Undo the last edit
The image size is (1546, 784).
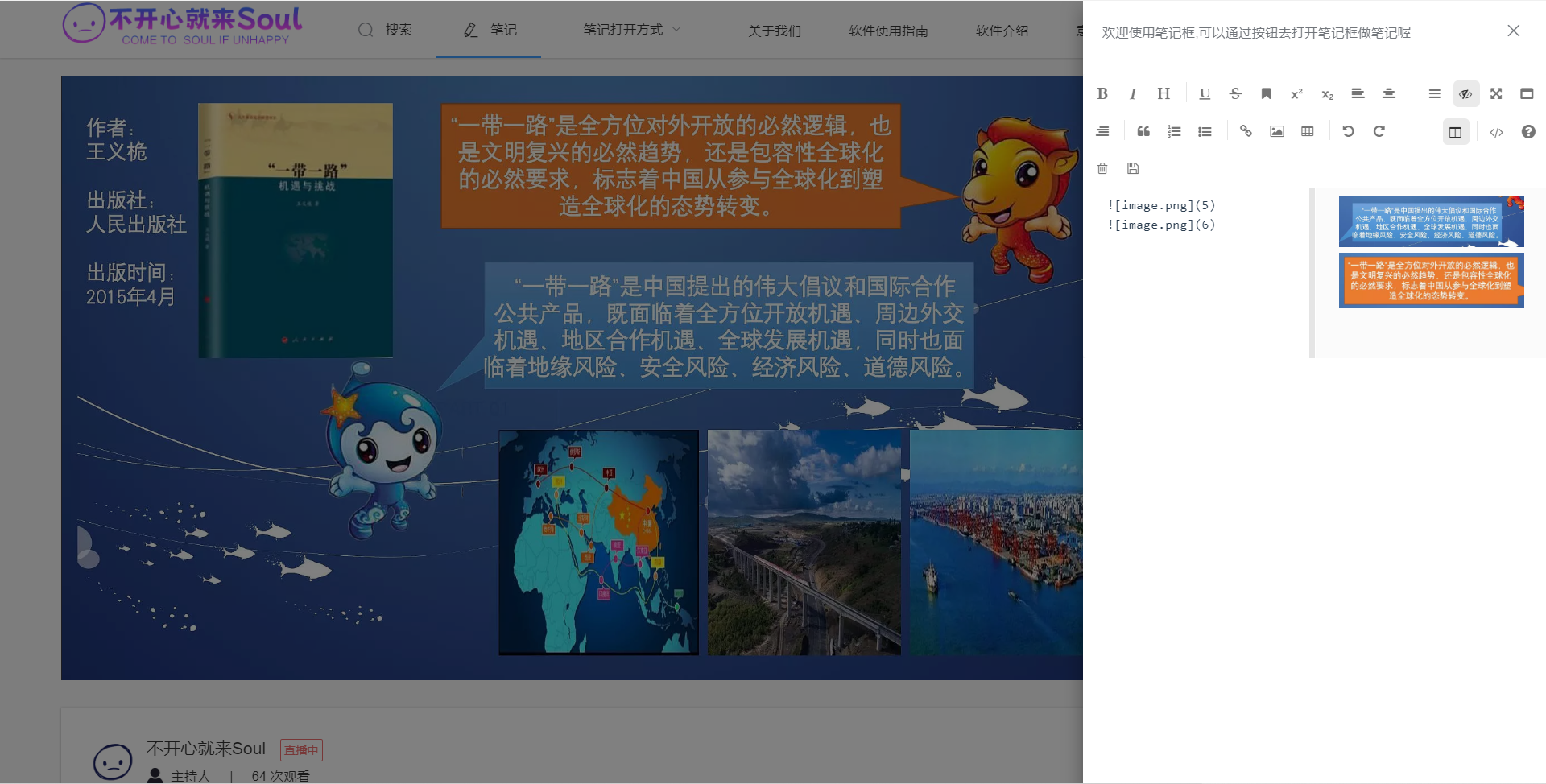(x=1348, y=132)
